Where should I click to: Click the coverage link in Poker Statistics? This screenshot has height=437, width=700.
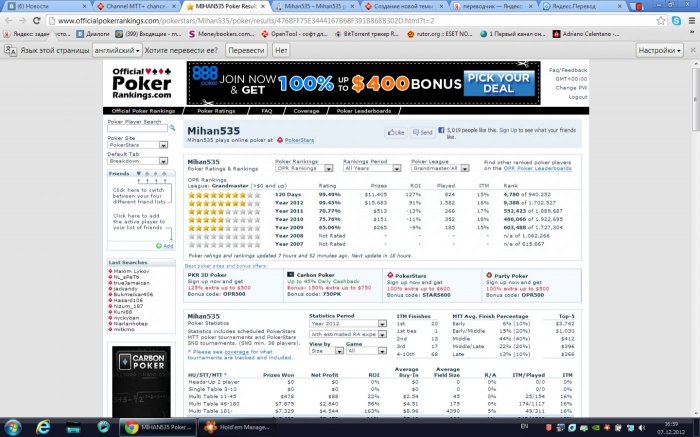pos(236,352)
